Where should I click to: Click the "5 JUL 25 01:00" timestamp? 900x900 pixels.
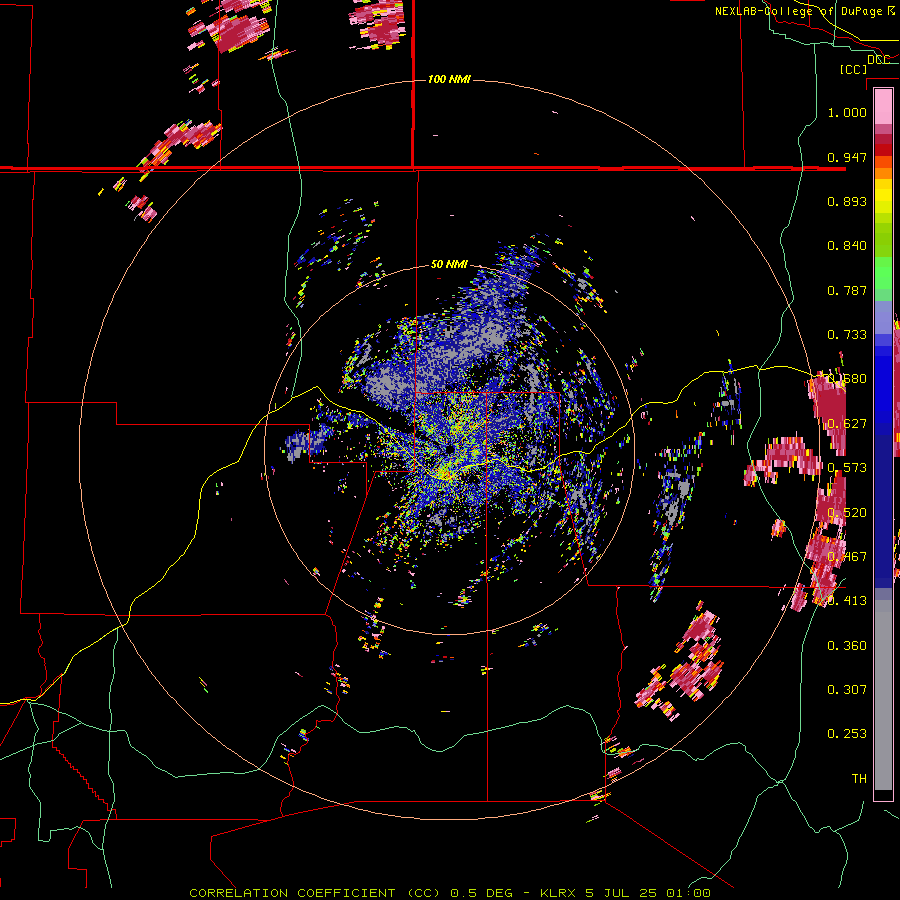[x=648, y=893]
